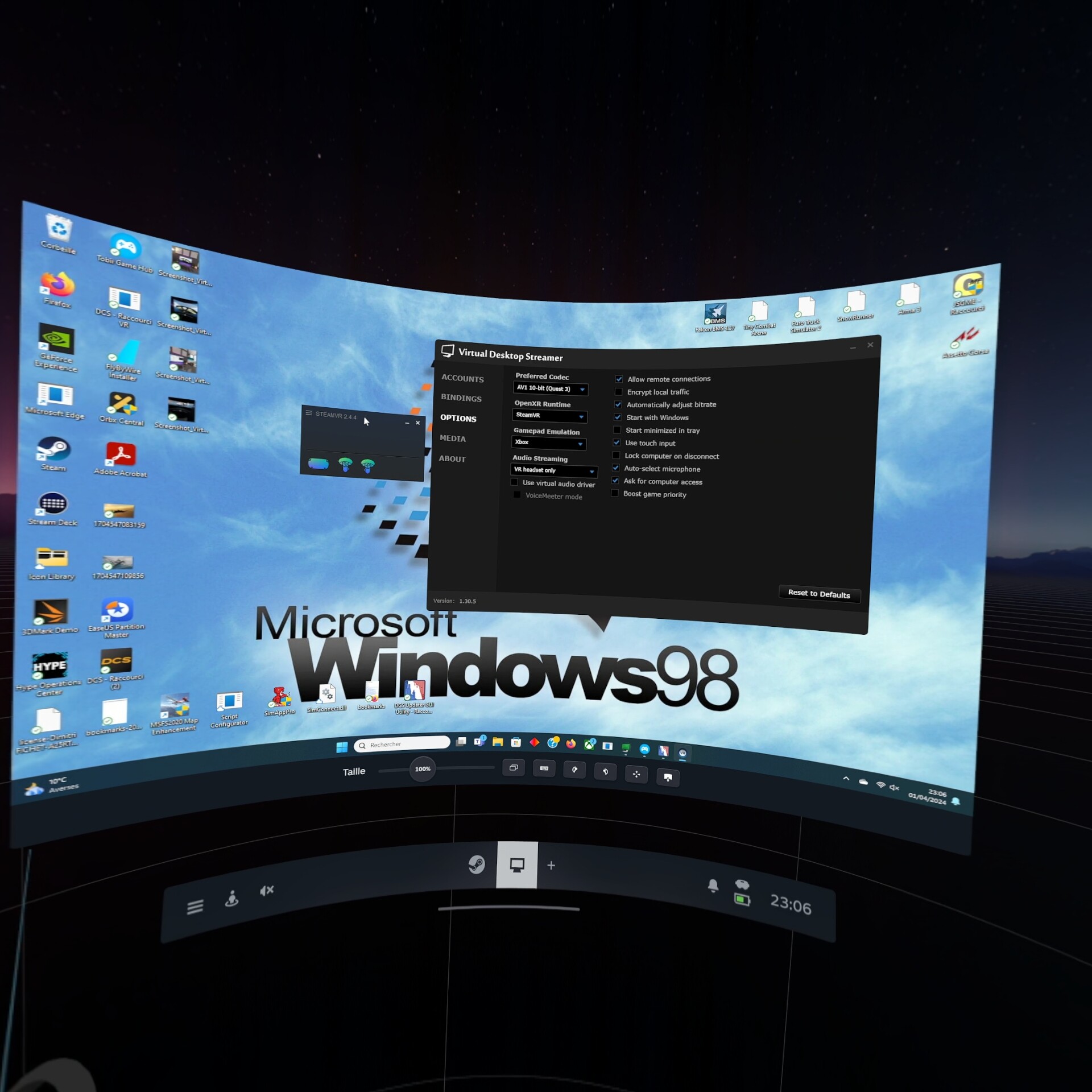
Task: Open the weather widget 10°C Averses
Action: [52, 786]
